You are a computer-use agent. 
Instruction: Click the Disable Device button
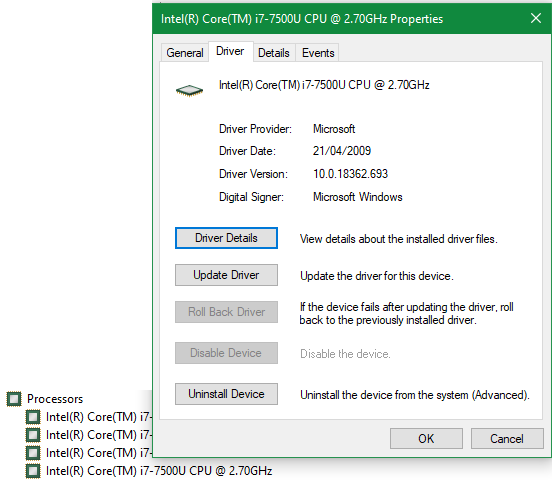[226, 353]
